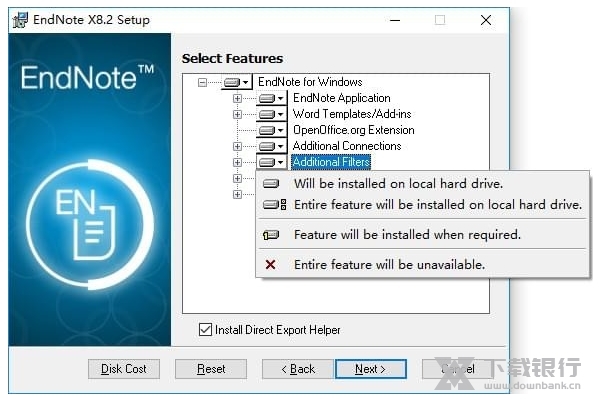Click the local hard drive icon in menu
Image resolution: width=599 pixels, height=399 pixels.
271,184
